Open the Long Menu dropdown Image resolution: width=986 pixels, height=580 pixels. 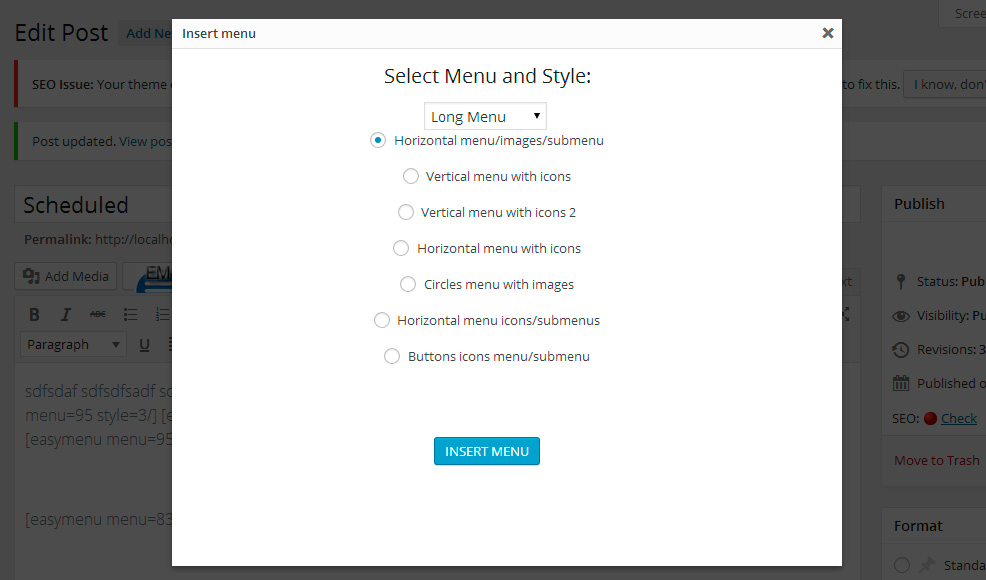tap(485, 116)
